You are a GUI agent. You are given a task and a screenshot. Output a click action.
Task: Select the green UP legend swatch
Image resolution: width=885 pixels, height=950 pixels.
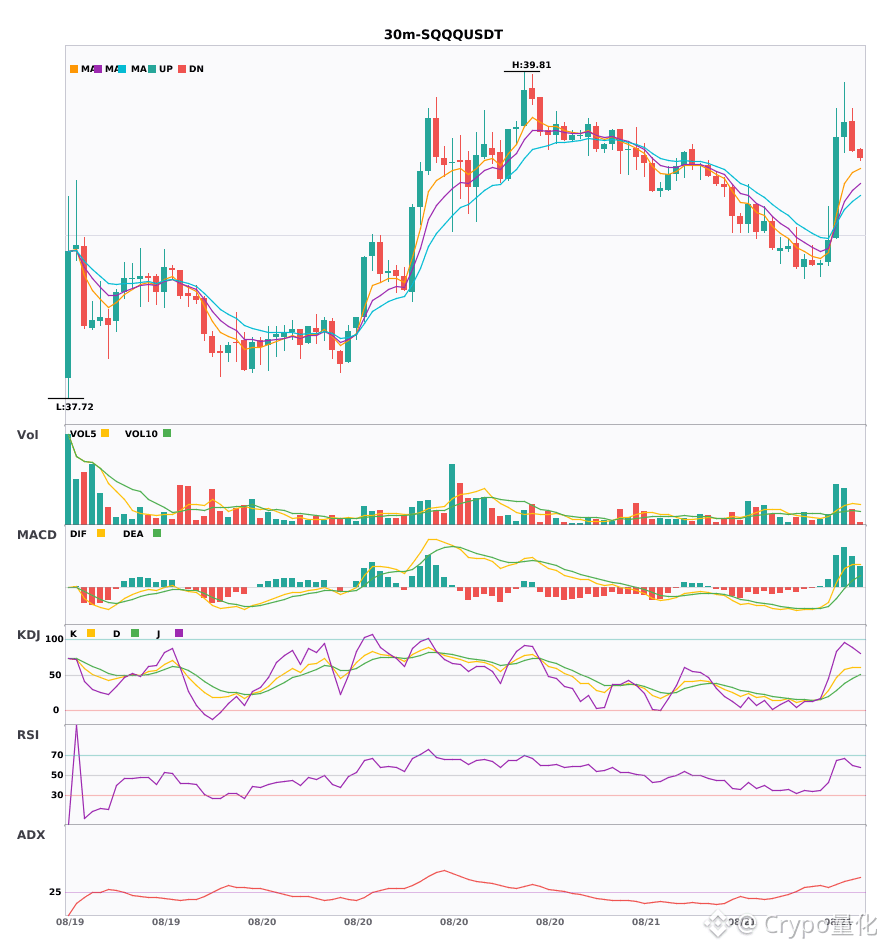[152, 69]
